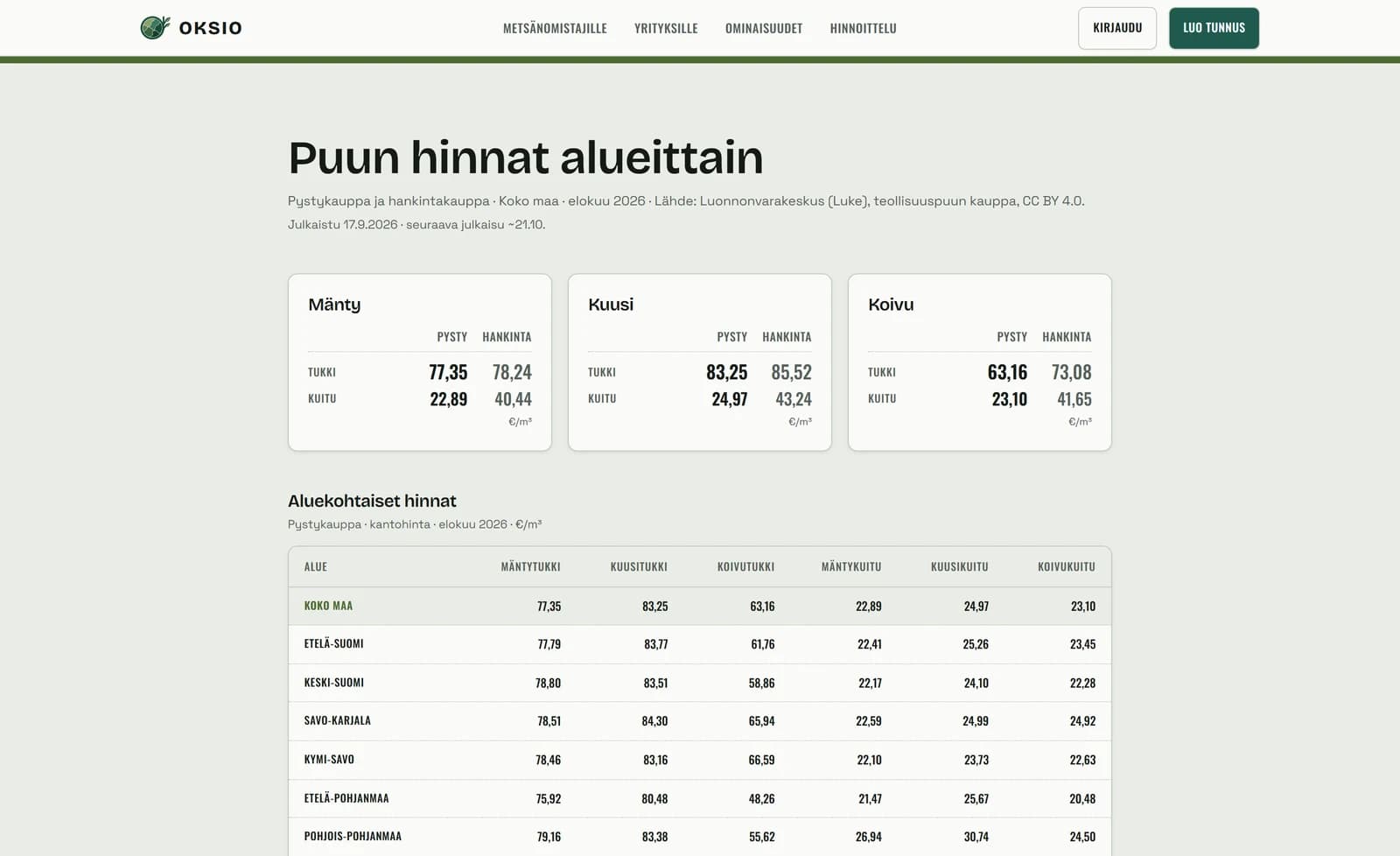Click Pohjois-Pohjanmaa kuusikuitu value 30,74
This screenshot has width=1400, height=856.
click(x=976, y=837)
